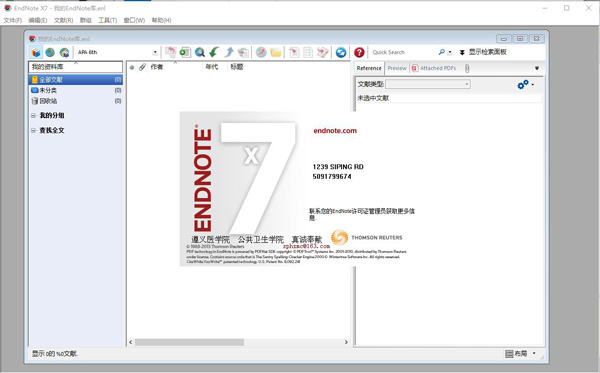This screenshot has width=600, height=373.
Task: Close the inner 我的EndNote库.enl library window
Action: 536,39
